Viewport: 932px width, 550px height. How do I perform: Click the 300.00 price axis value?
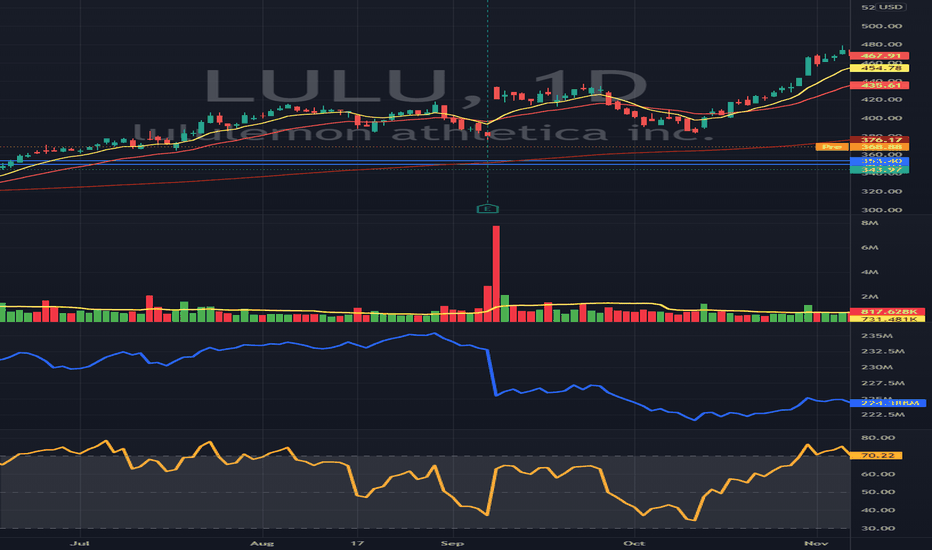(x=881, y=210)
